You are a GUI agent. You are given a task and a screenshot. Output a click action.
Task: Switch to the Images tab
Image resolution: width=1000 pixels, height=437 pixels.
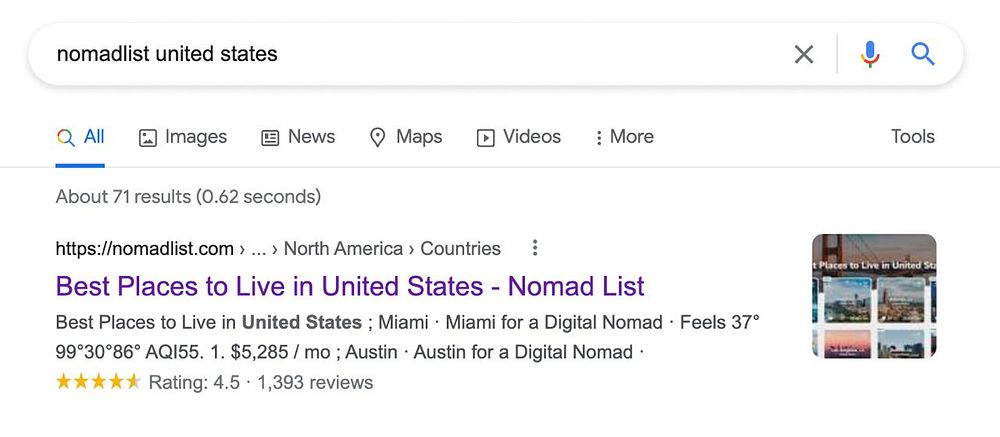click(183, 137)
